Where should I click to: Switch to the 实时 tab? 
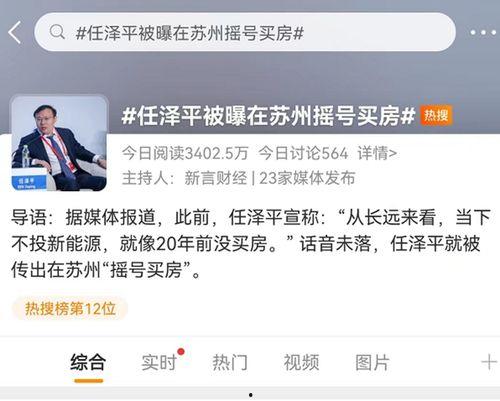tap(159, 362)
